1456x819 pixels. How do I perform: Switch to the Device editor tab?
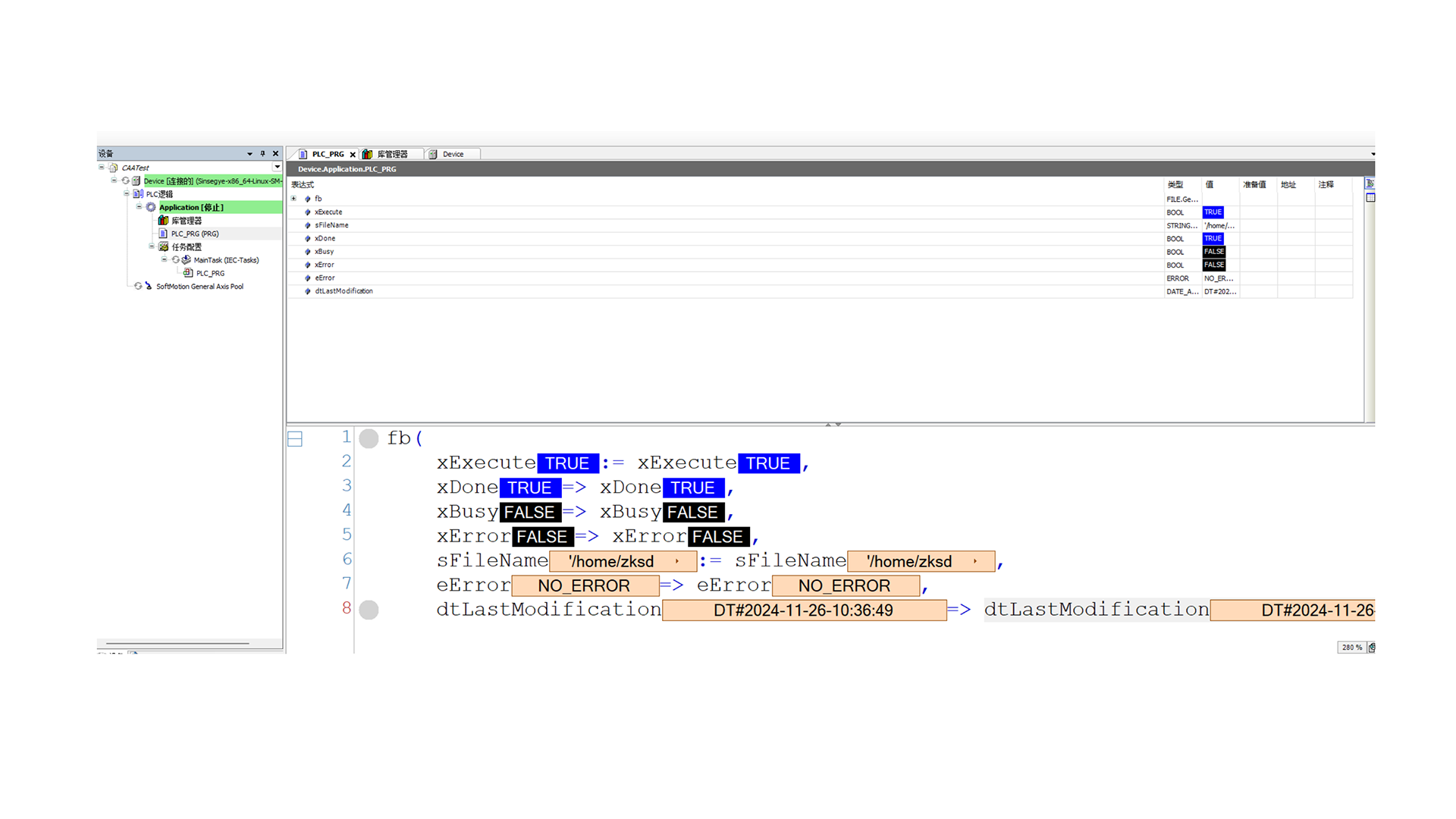point(452,154)
